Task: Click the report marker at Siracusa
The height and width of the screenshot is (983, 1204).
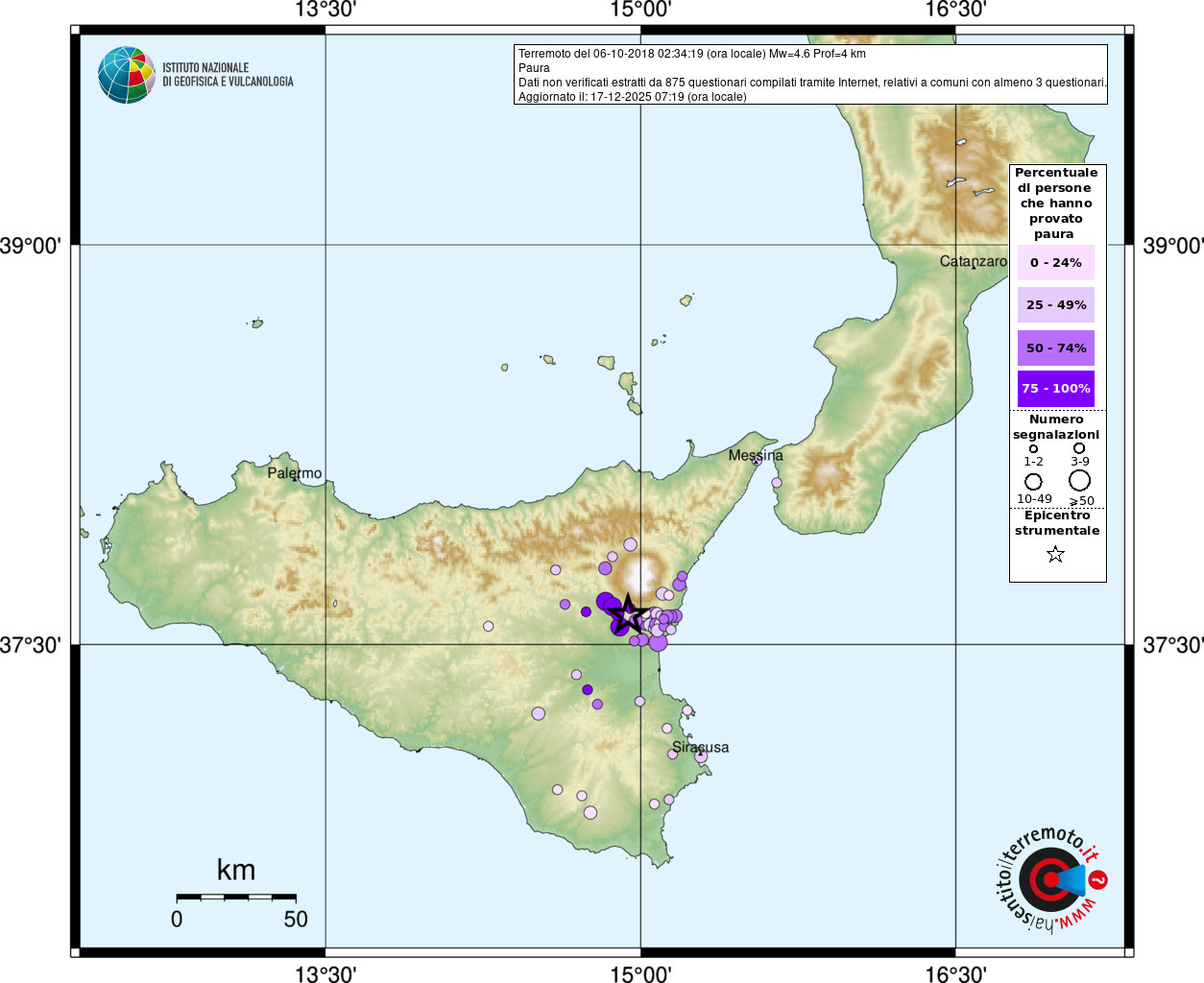Action: (x=701, y=756)
